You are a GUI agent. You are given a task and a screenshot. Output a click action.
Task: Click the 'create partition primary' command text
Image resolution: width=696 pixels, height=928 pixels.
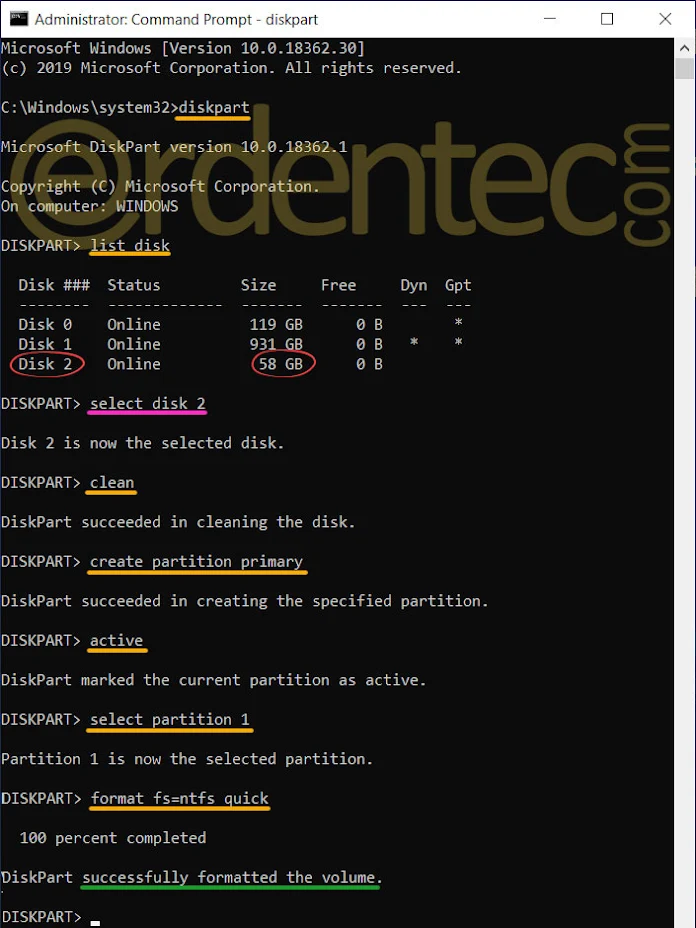[x=196, y=562]
